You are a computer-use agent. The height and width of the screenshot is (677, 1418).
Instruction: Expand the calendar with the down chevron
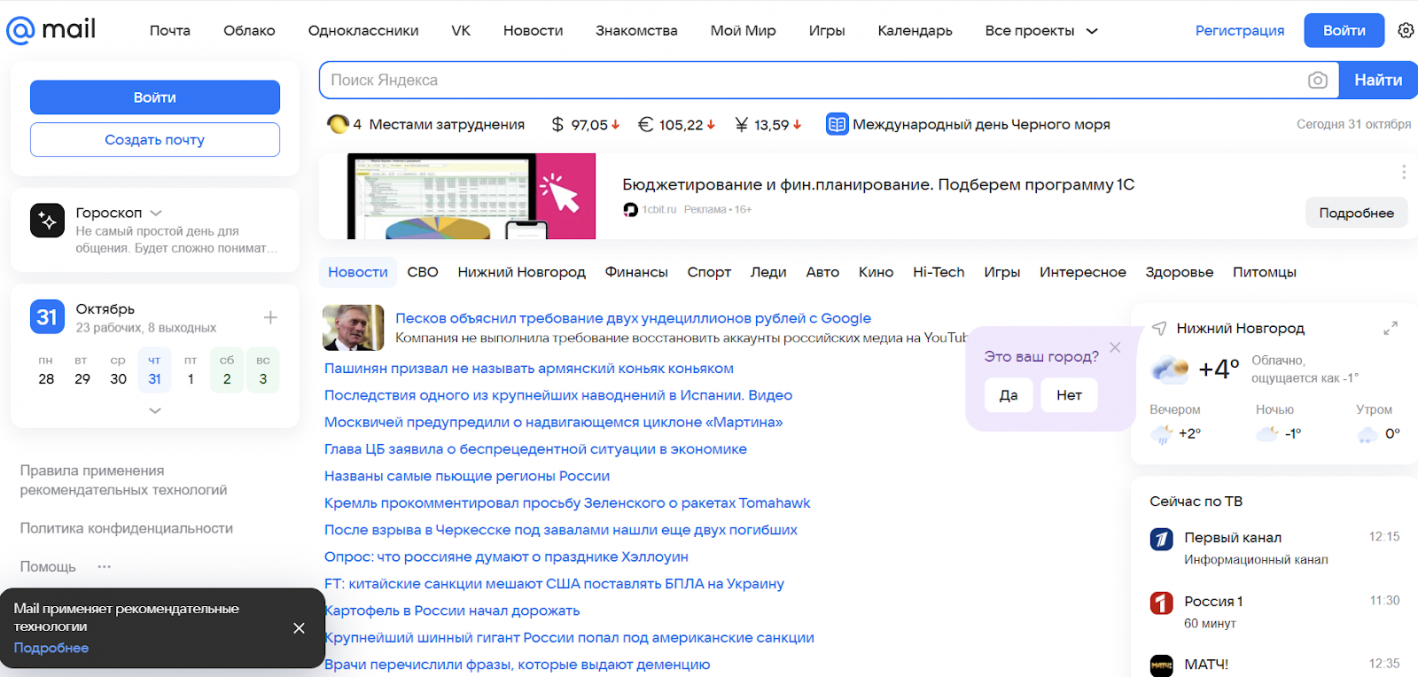pos(155,410)
